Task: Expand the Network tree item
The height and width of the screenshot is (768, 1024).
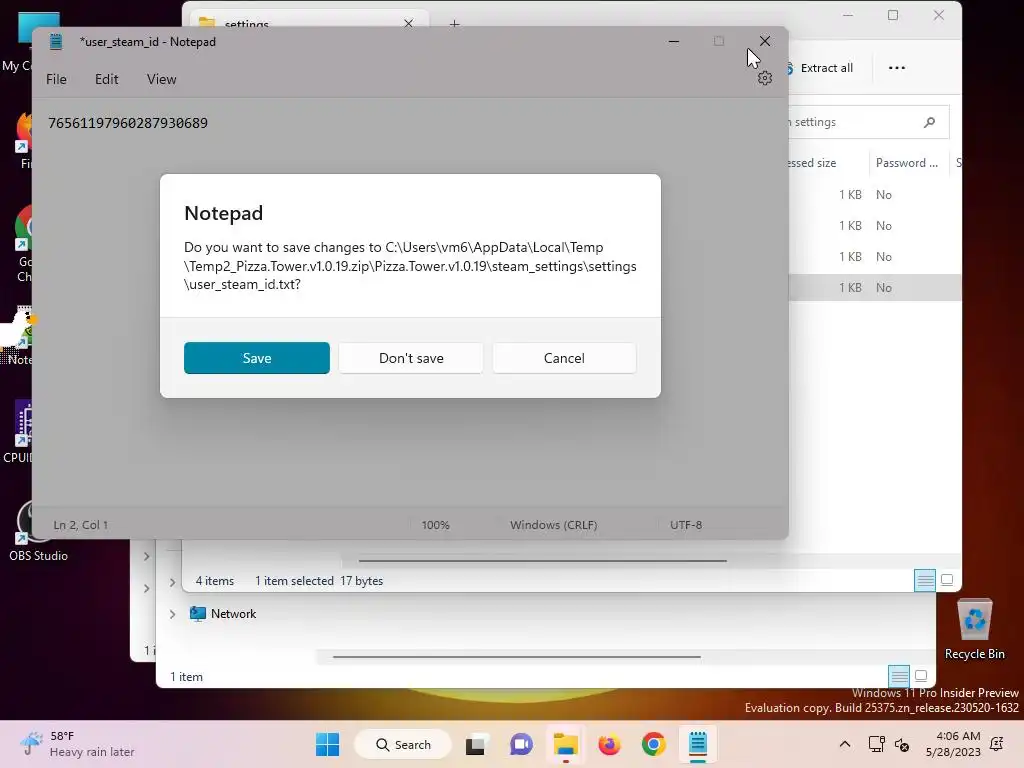Action: pyautogui.click(x=172, y=614)
